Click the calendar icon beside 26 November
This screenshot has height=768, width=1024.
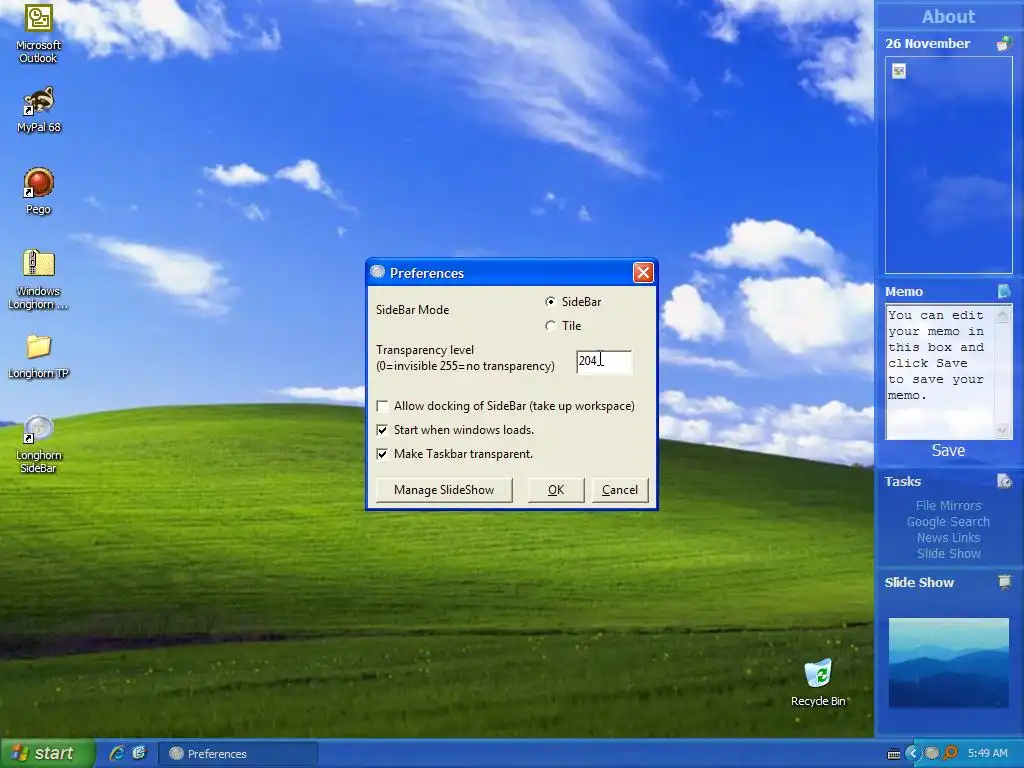1004,44
